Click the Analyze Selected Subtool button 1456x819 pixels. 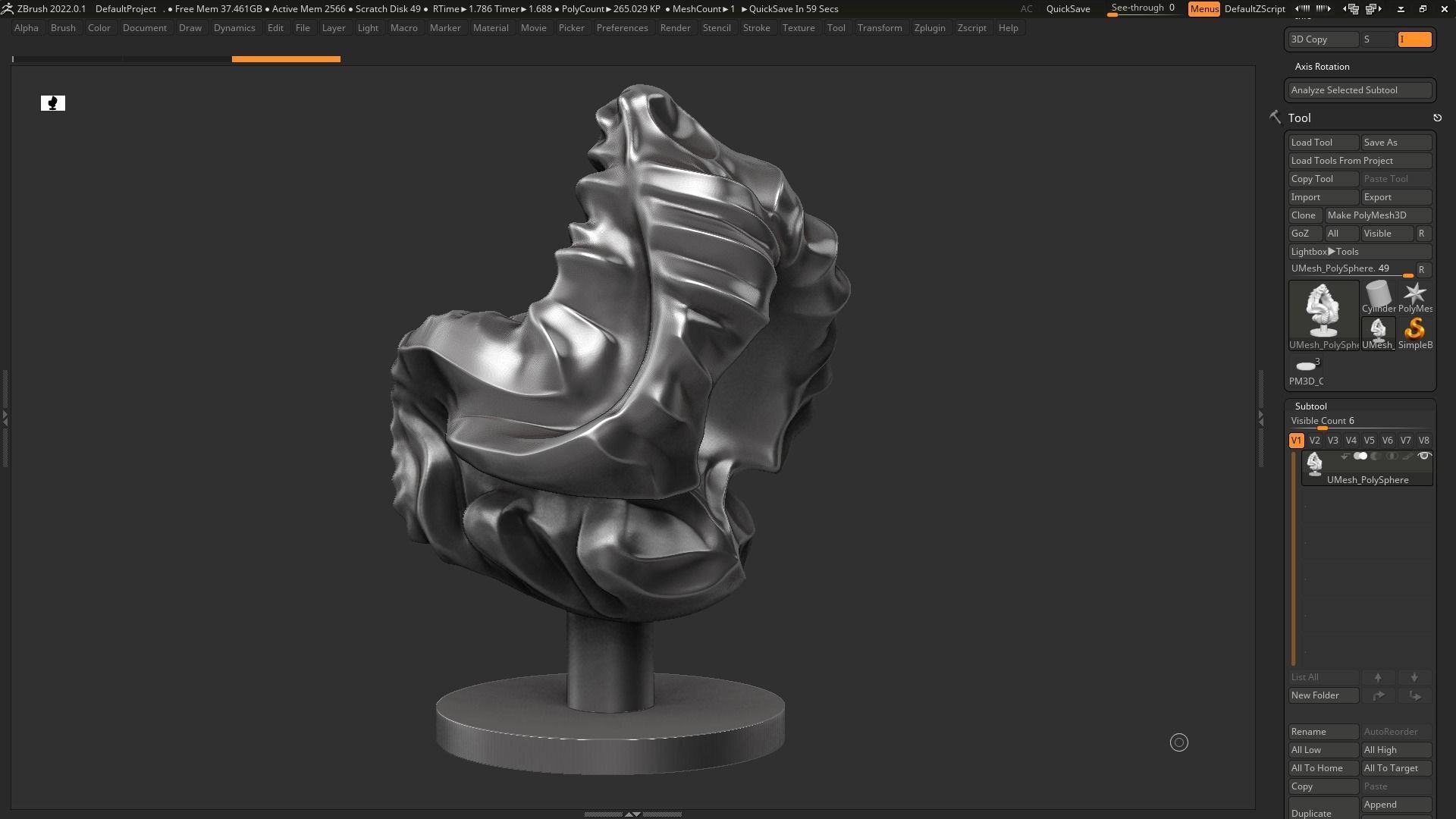pos(1360,90)
